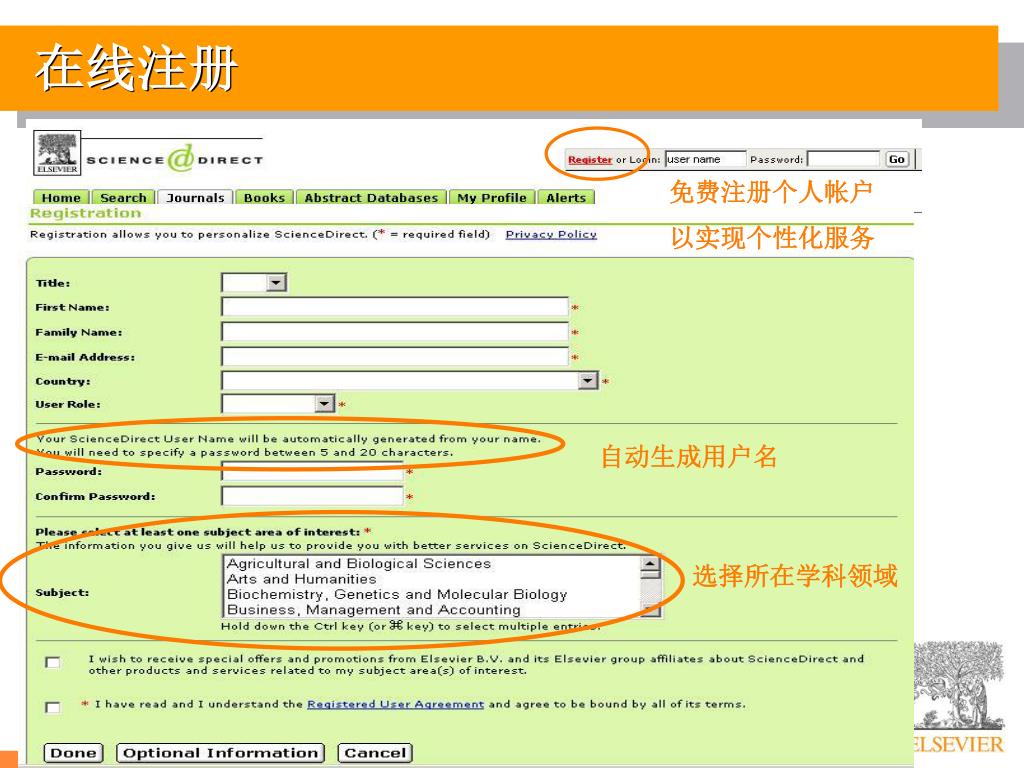The width and height of the screenshot is (1024, 768).
Task: Check the special offers and promotions checkbox
Action: point(53,662)
